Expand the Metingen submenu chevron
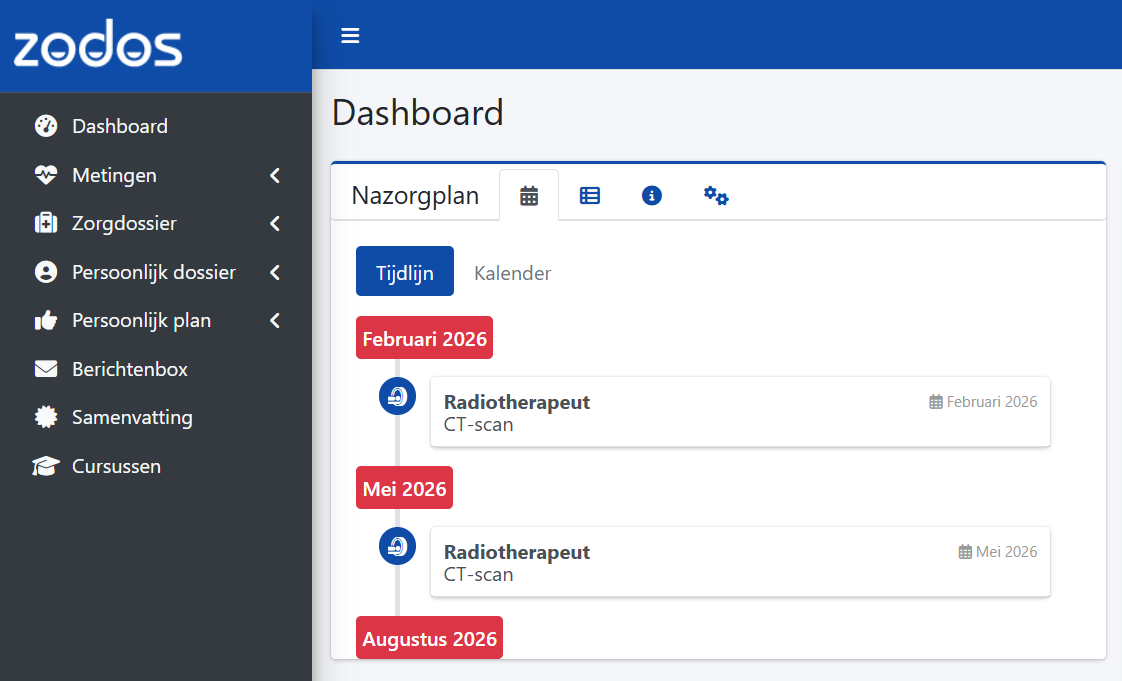 (x=275, y=176)
